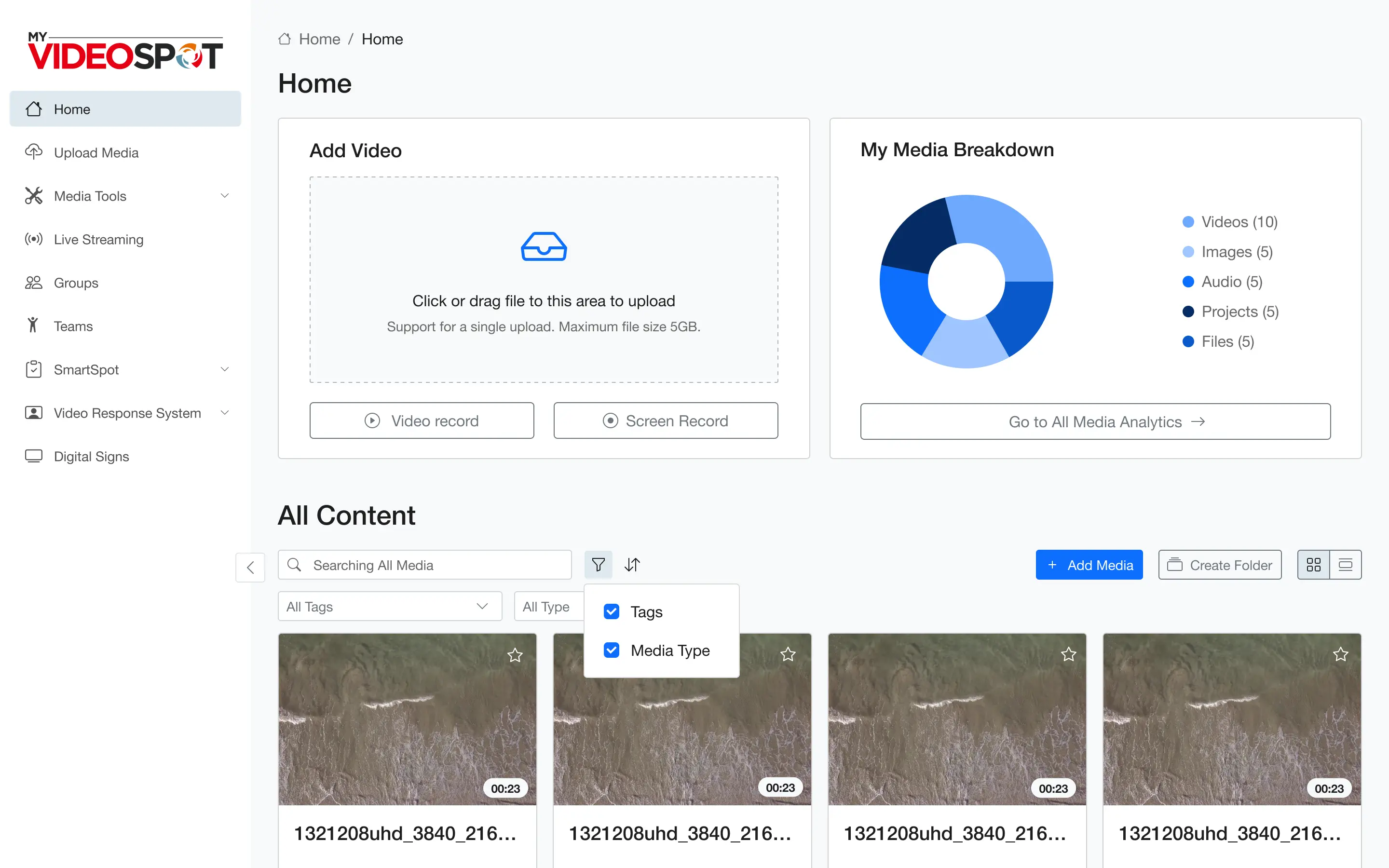This screenshot has width=1389, height=868.
Task: Open the All Tags dropdown
Action: tap(390, 606)
